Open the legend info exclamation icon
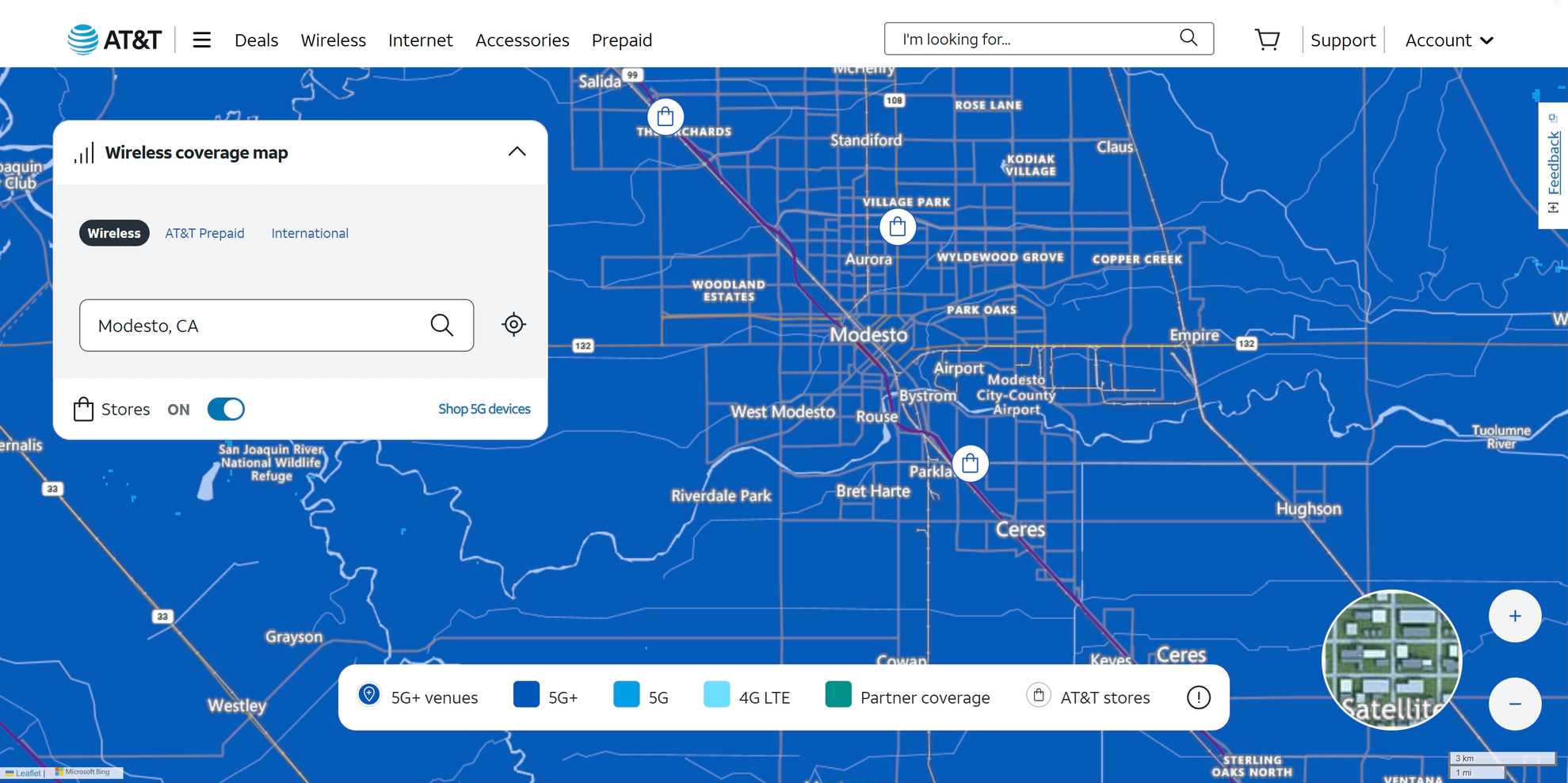 coord(1198,697)
